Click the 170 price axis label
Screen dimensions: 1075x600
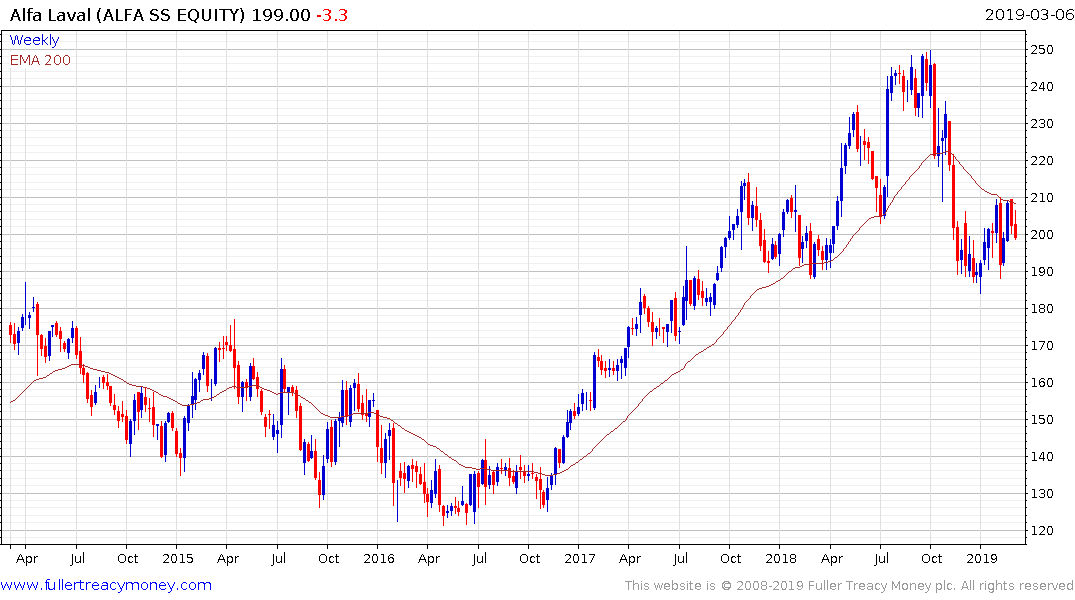tap(1042, 346)
